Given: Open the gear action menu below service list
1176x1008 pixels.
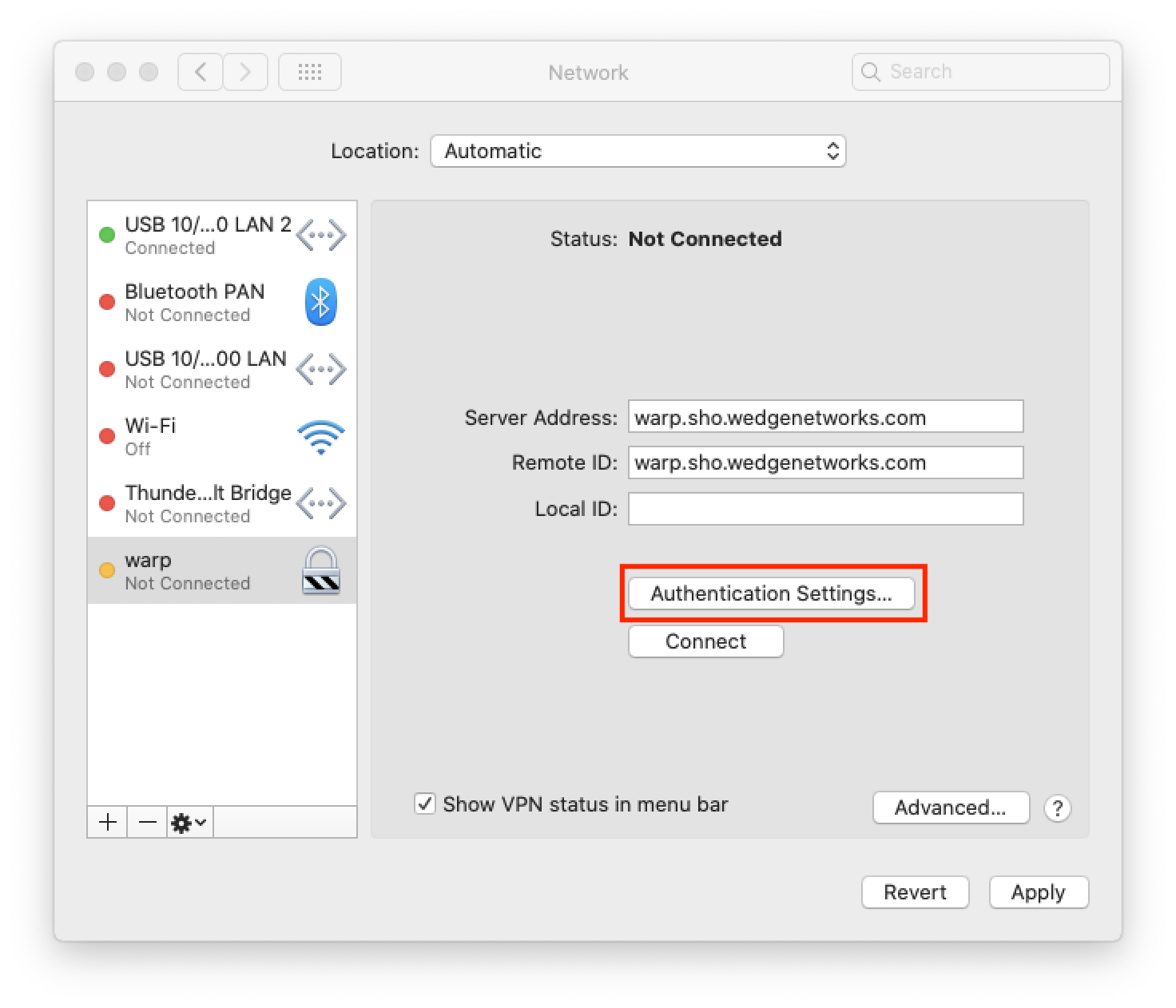Looking at the screenshot, I should coord(189,822).
